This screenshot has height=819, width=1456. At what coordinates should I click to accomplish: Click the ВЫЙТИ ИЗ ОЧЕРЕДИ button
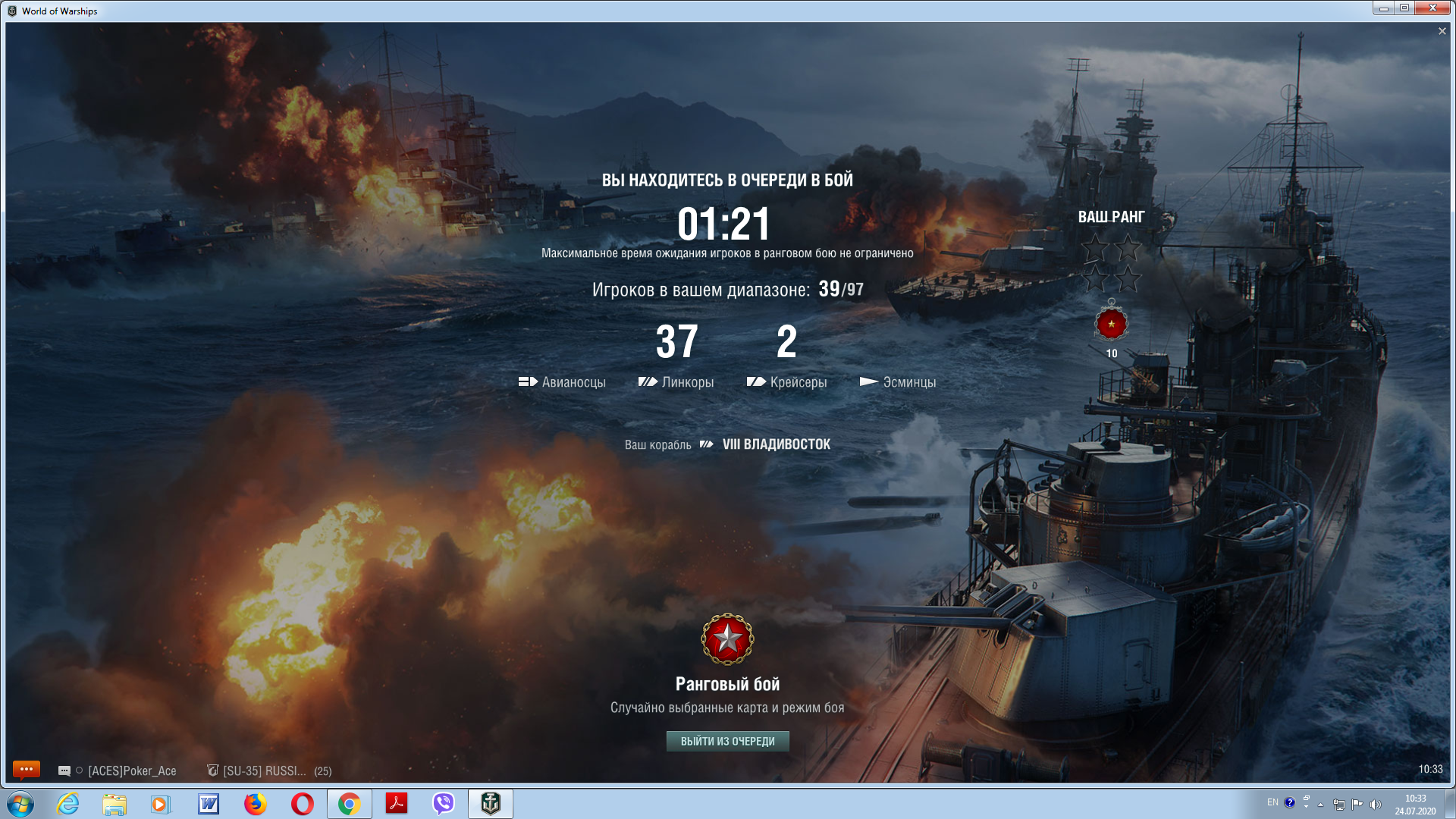click(x=727, y=741)
